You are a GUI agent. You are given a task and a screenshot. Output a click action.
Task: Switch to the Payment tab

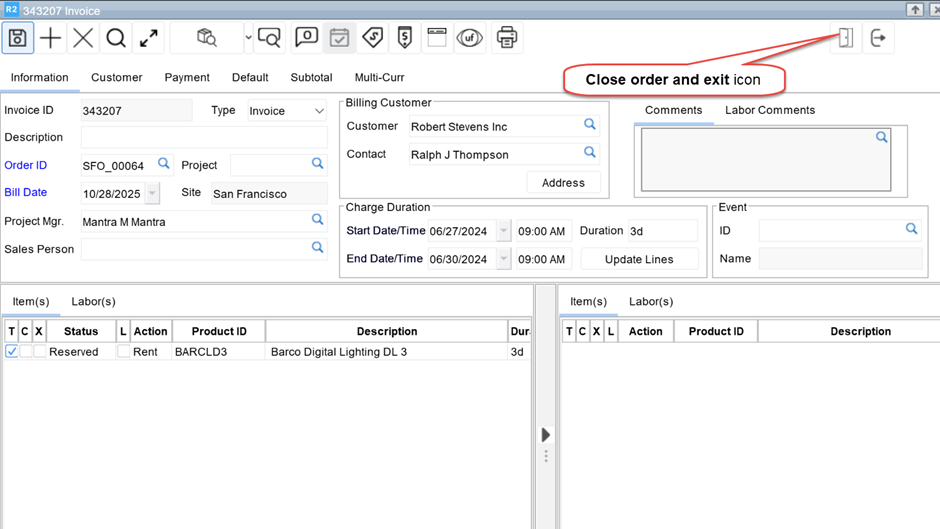(187, 77)
